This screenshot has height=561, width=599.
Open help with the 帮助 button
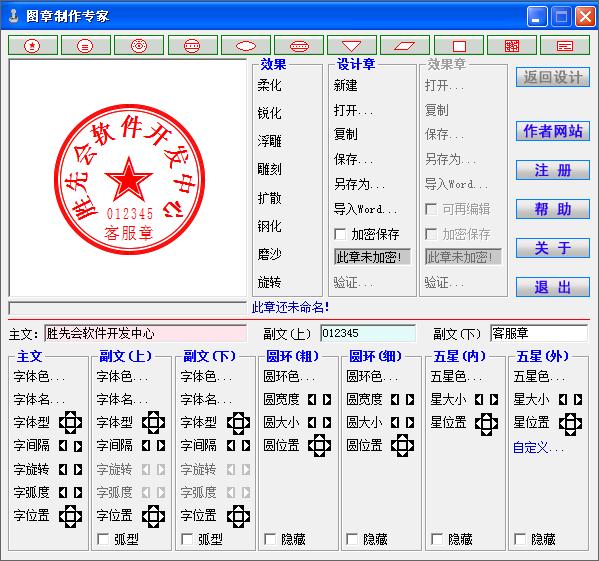[553, 209]
